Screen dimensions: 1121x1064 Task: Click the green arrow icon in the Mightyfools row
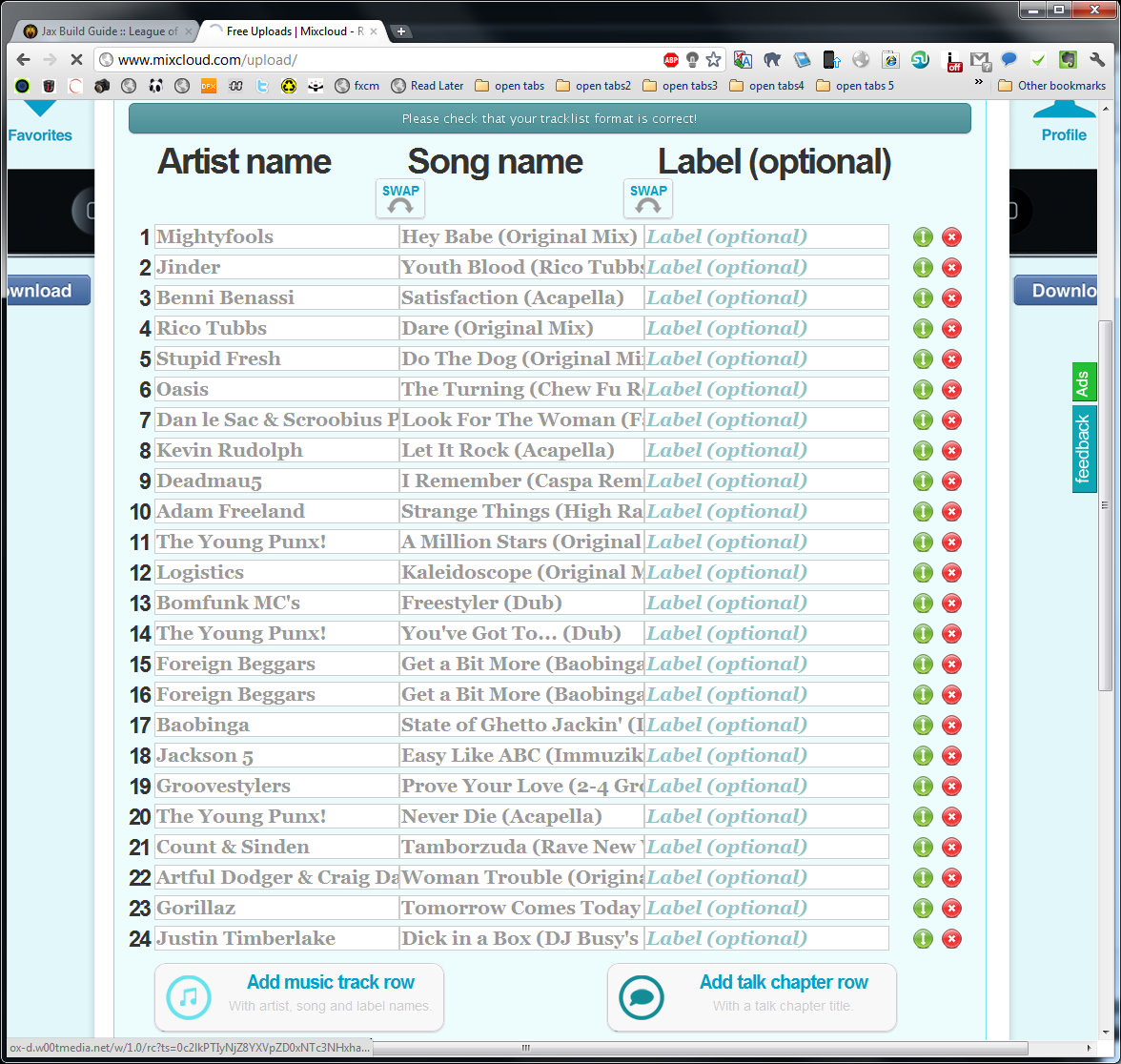click(923, 236)
